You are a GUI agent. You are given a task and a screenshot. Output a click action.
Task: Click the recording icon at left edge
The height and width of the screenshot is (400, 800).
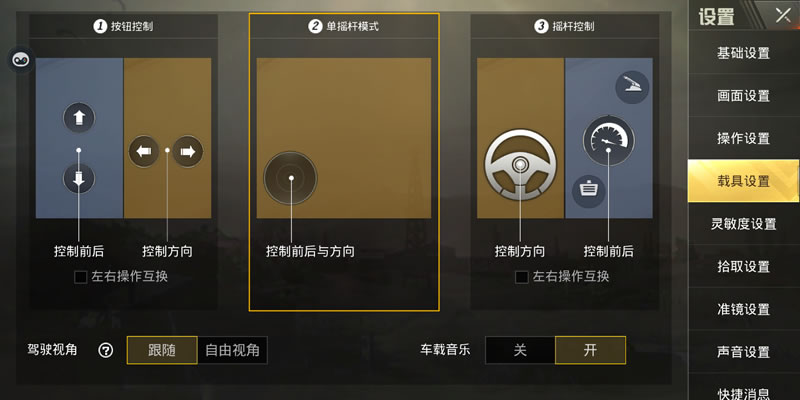coord(21,60)
